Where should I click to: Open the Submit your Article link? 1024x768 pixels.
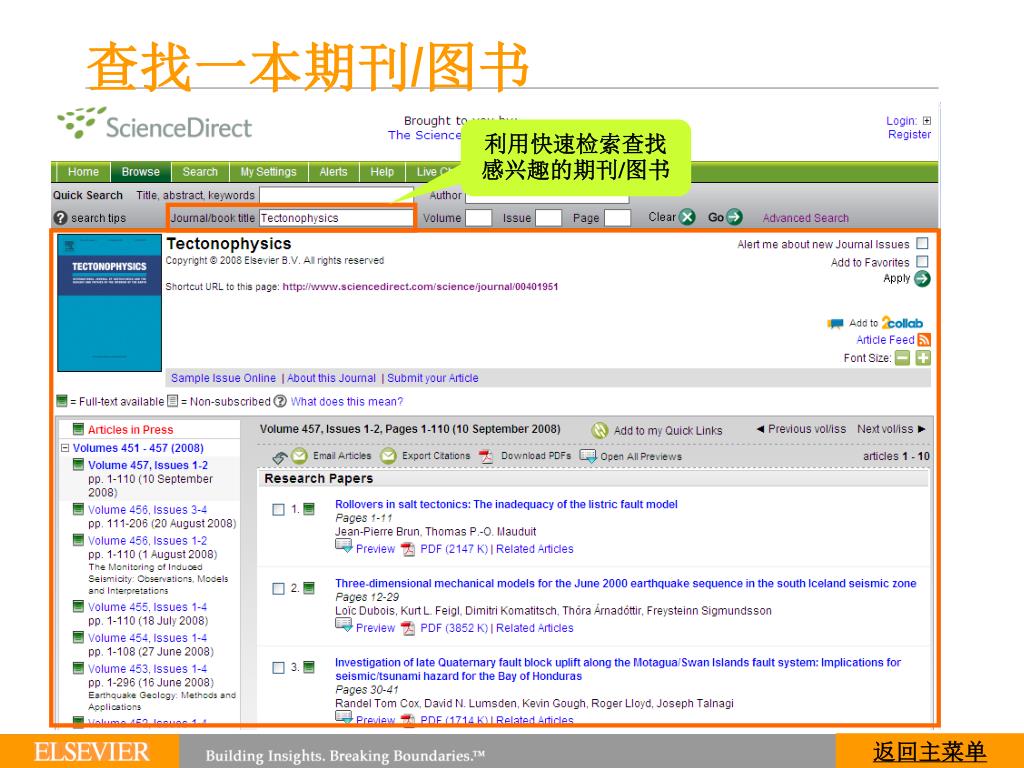pos(433,378)
